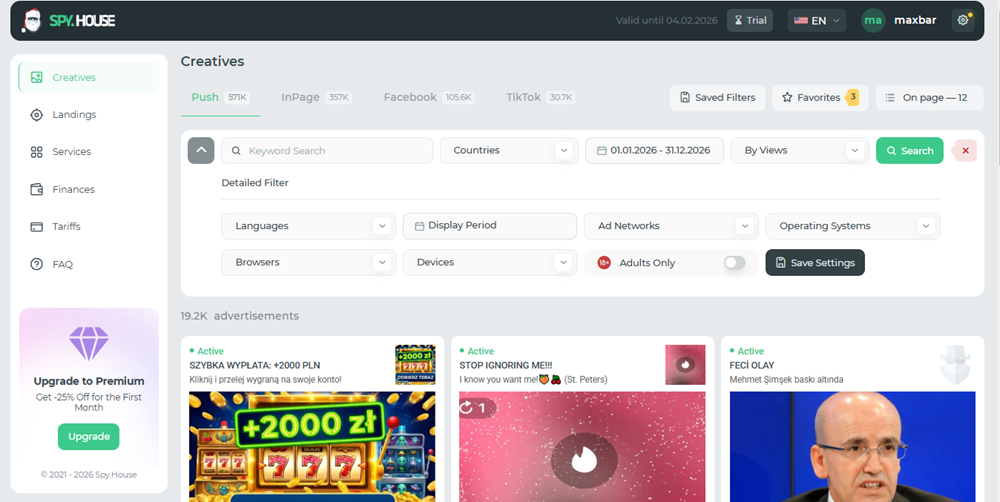
Task: Open the Display Period picker
Action: [490, 226]
